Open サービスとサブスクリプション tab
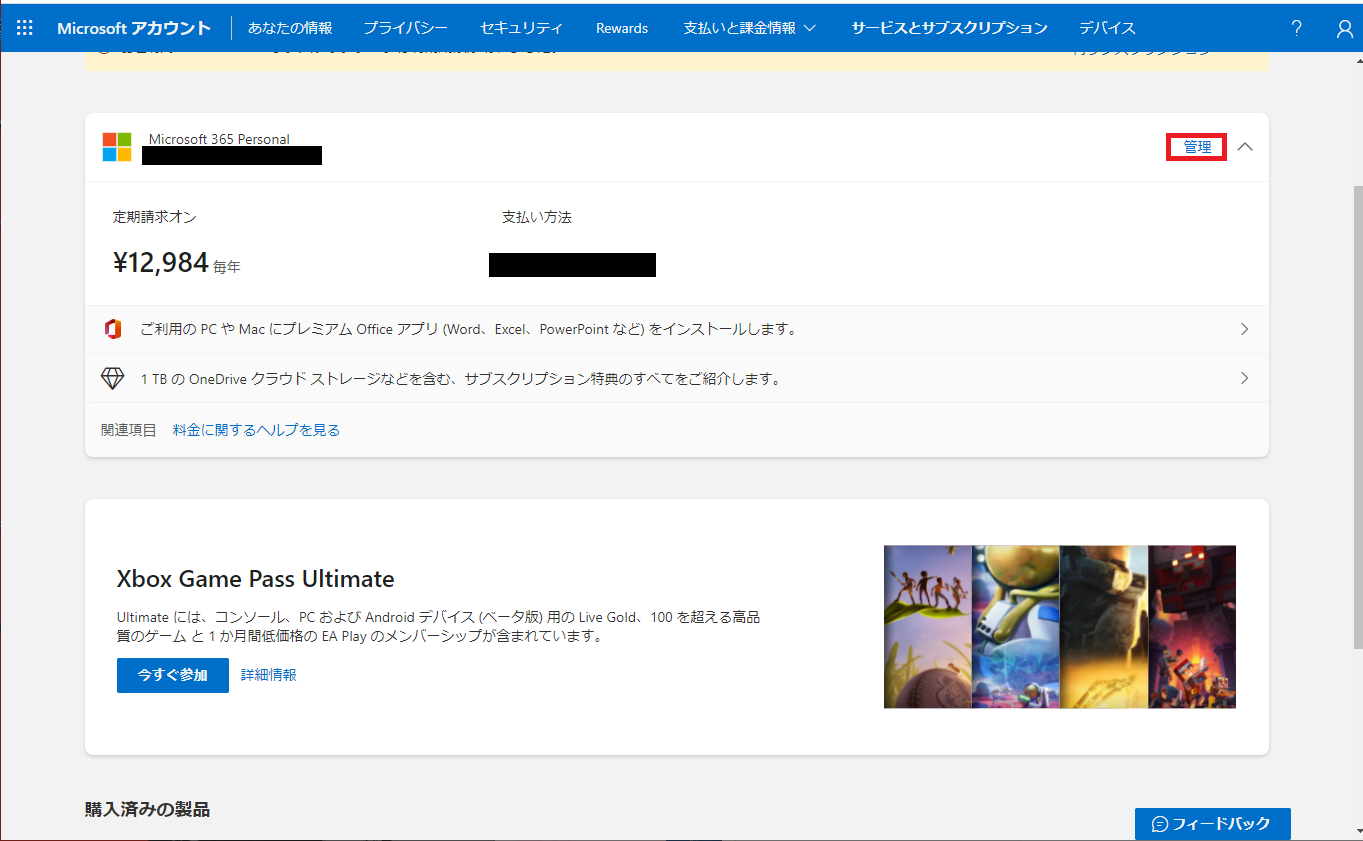1363x841 pixels. [949, 28]
